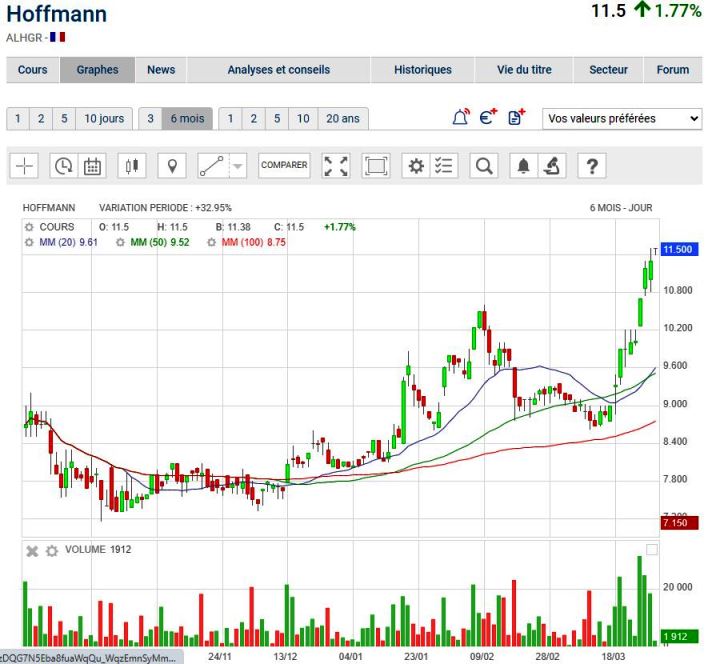Select the 3 months period button
The height and width of the screenshot is (664, 708).
coord(150,119)
